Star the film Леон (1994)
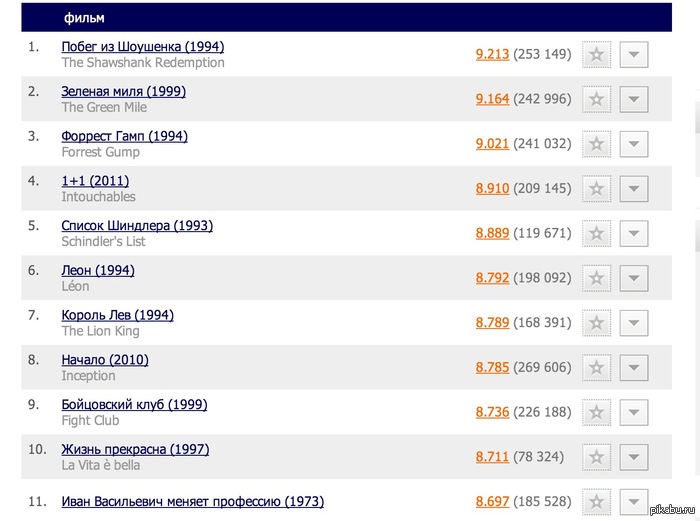Image resolution: width=700 pixels, height=521 pixels. (x=596, y=279)
